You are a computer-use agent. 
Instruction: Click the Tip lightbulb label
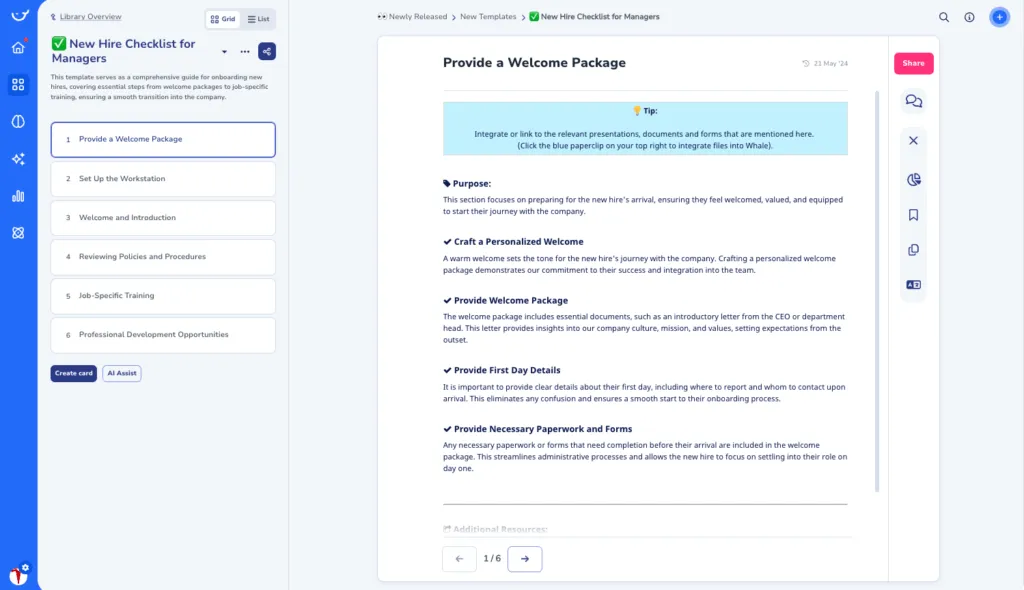(645, 111)
